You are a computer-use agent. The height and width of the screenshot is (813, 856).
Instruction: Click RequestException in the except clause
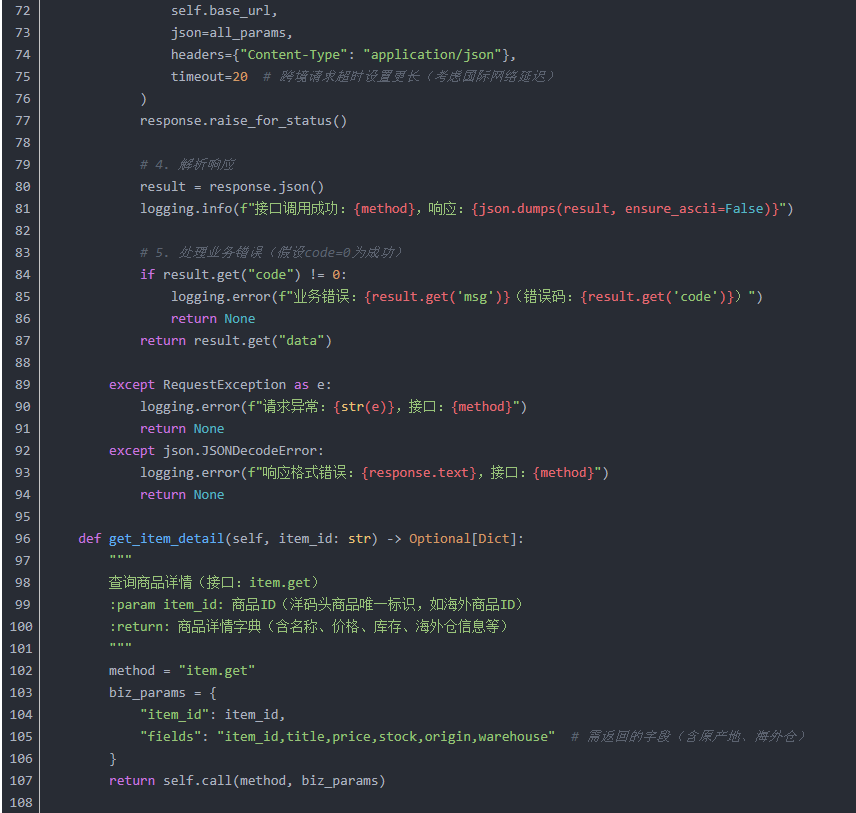coord(224,385)
